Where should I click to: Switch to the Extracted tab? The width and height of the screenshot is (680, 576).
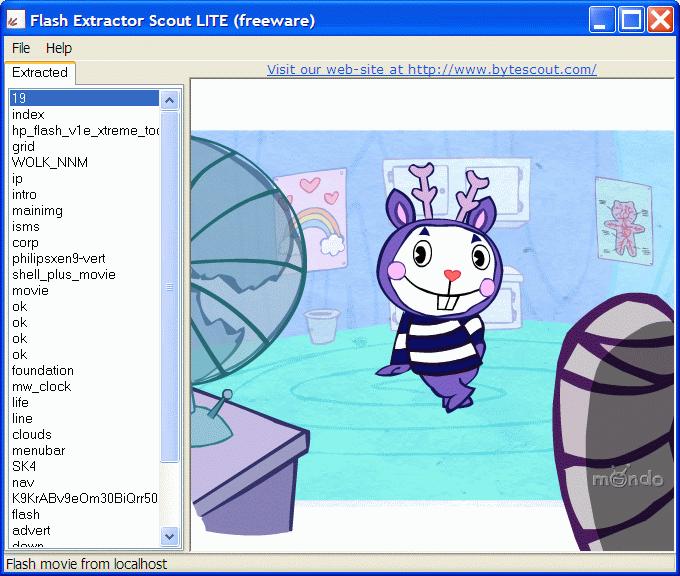[x=40, y=72]
